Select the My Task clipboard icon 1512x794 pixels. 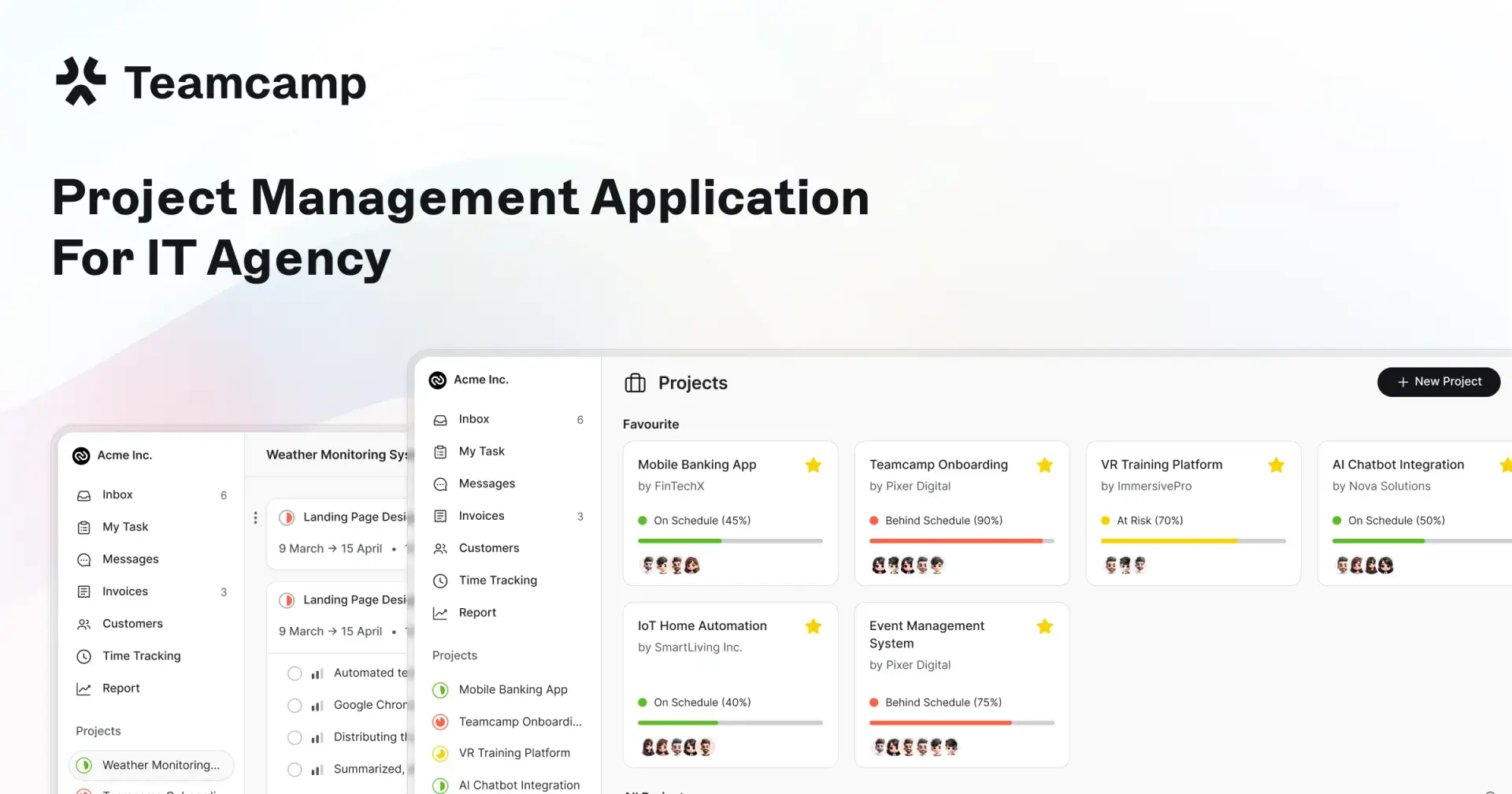(439, 451)
